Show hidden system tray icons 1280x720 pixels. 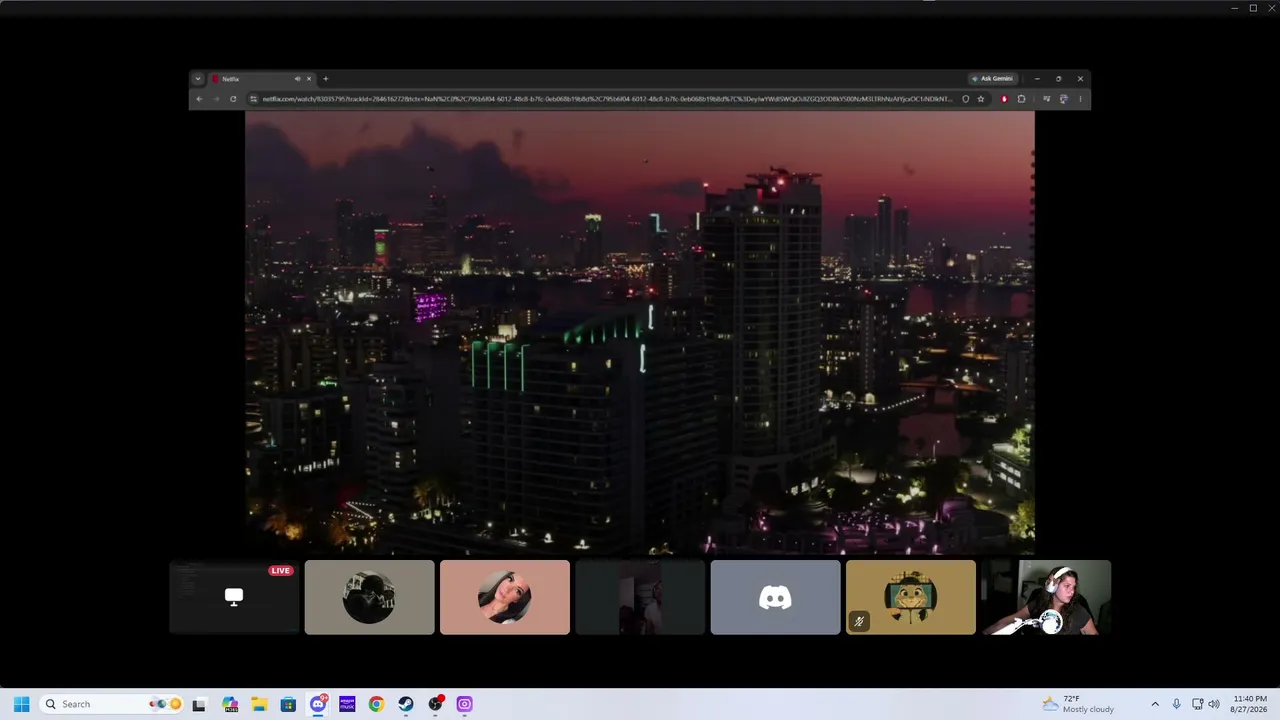coord(1155,704)
